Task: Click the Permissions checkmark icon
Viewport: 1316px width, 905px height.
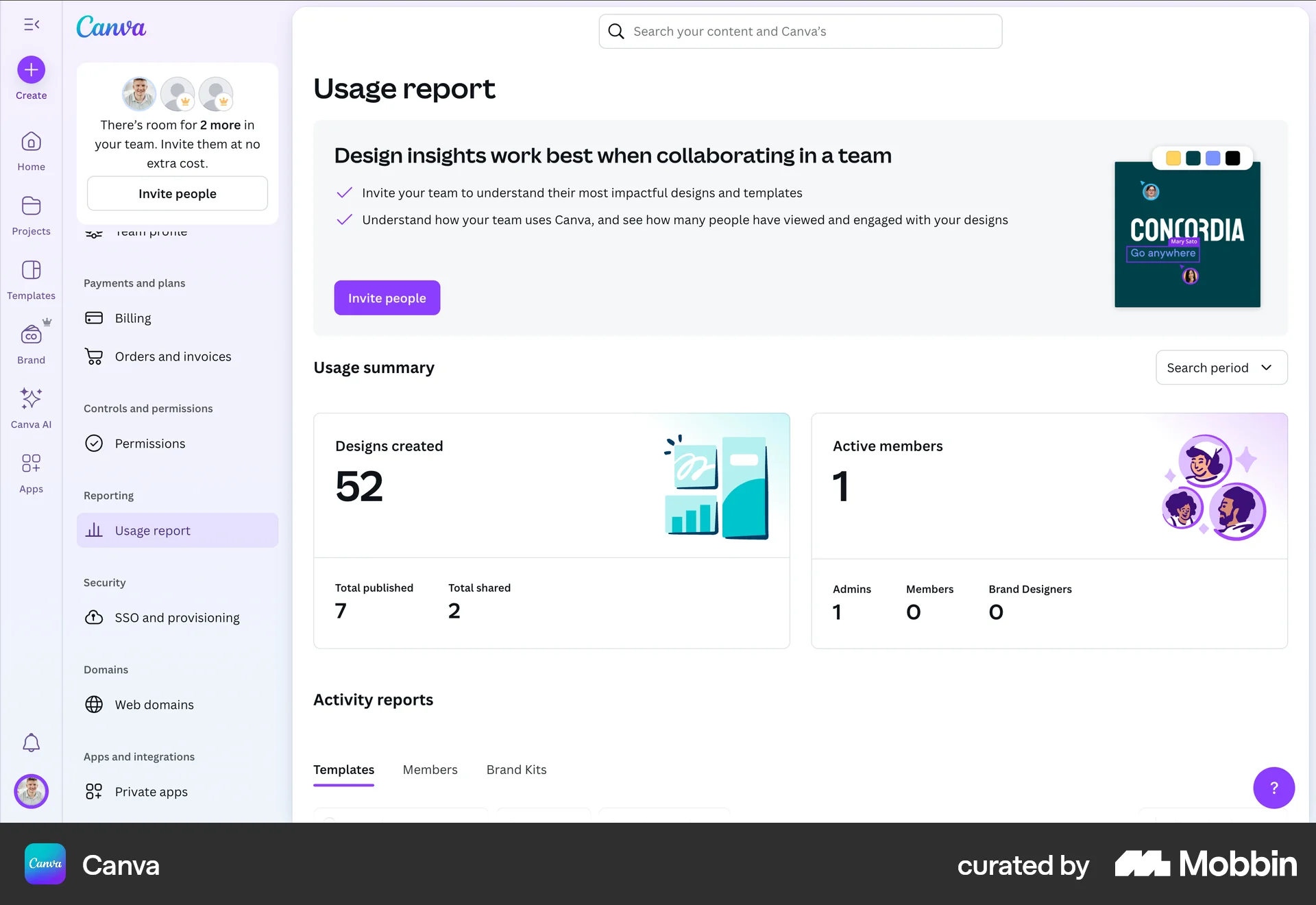Action: [95, 443]
